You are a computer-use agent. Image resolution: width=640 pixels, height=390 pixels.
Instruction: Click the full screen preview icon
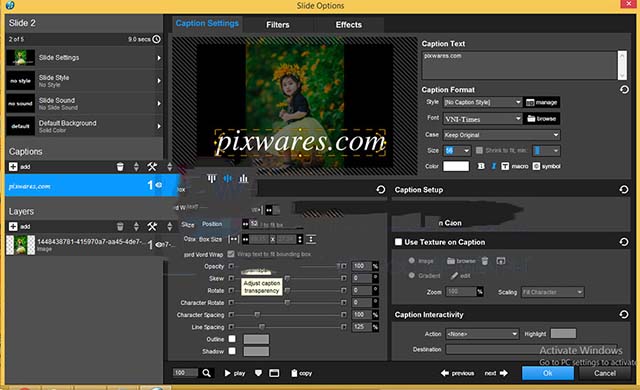click(274, 373)
